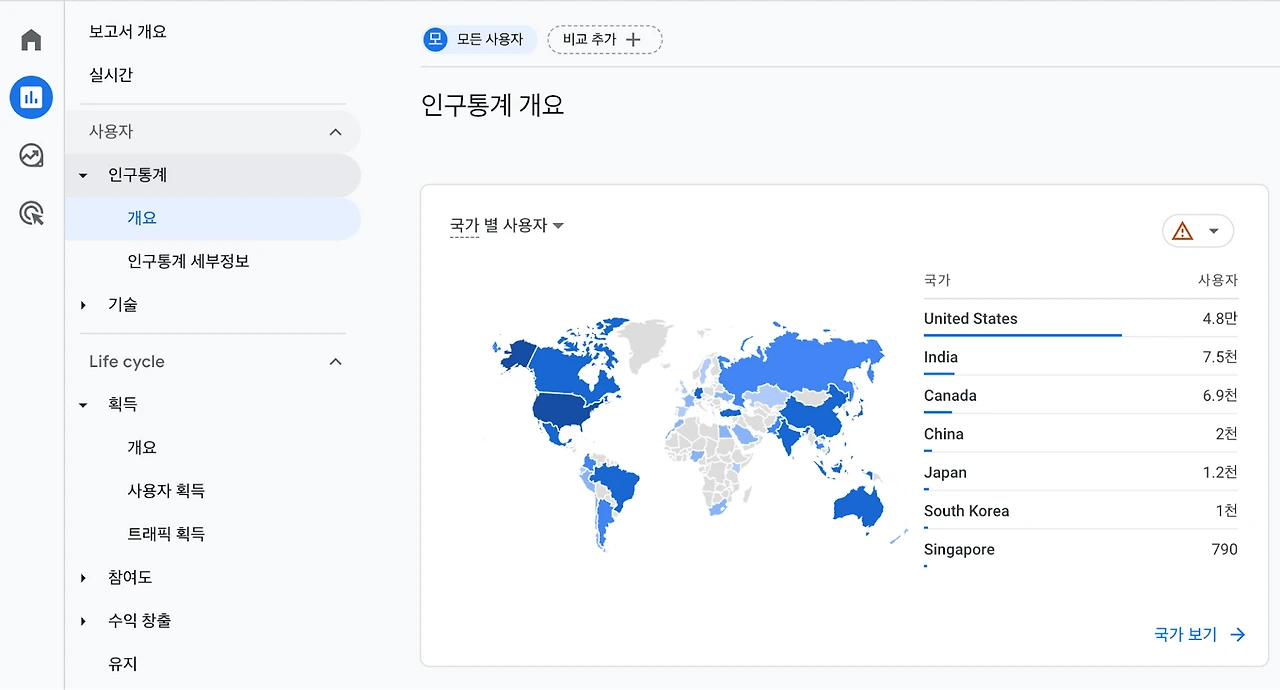
Task: Open the Reports bar-chart icon
Action: tap(31, 97)
